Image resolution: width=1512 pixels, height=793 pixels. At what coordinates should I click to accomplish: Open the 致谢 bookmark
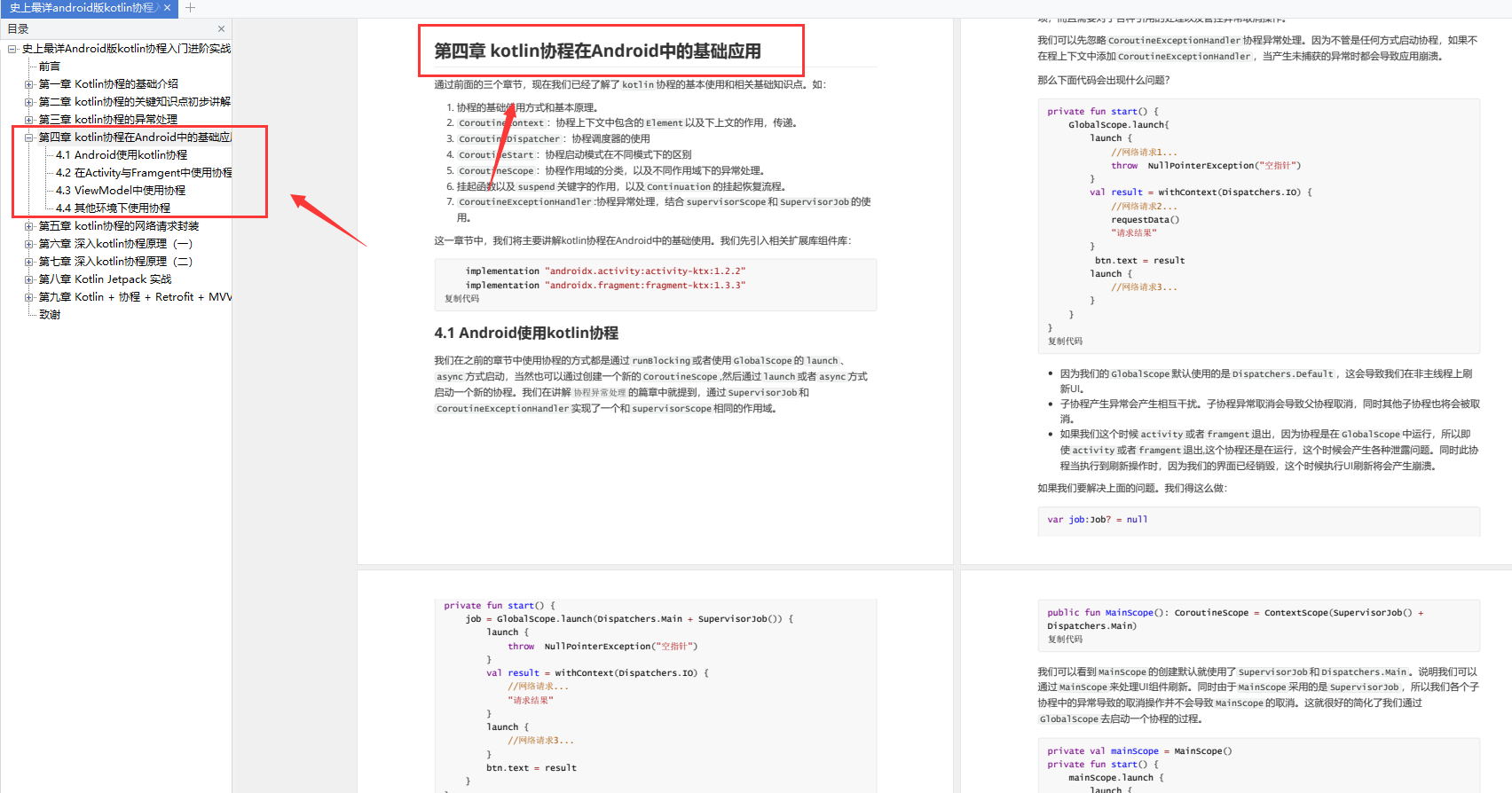pyautogui.click(x=50, y=315)
